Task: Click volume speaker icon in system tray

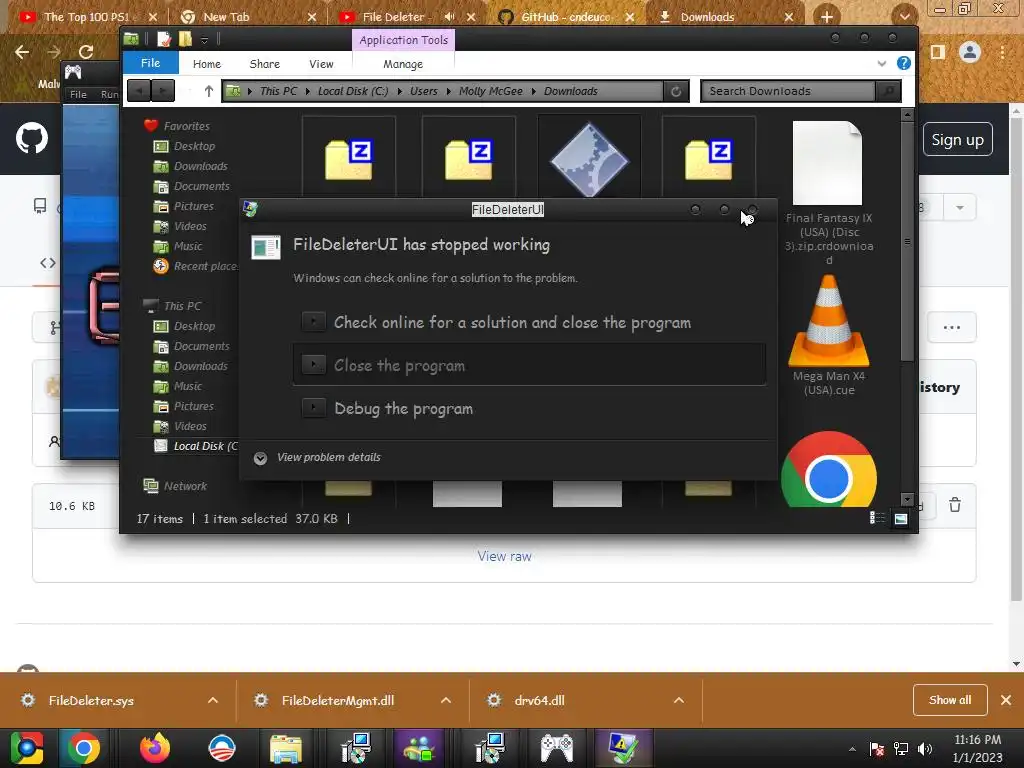Action: tap(925, 748)
